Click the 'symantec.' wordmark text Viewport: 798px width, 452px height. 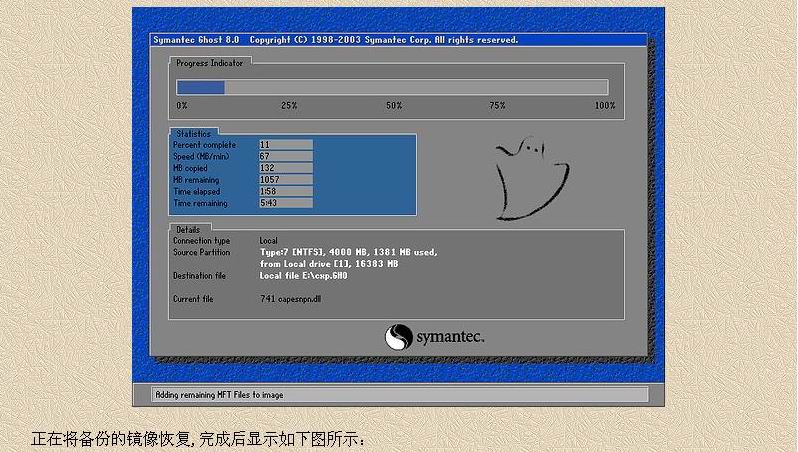point(450,337)
